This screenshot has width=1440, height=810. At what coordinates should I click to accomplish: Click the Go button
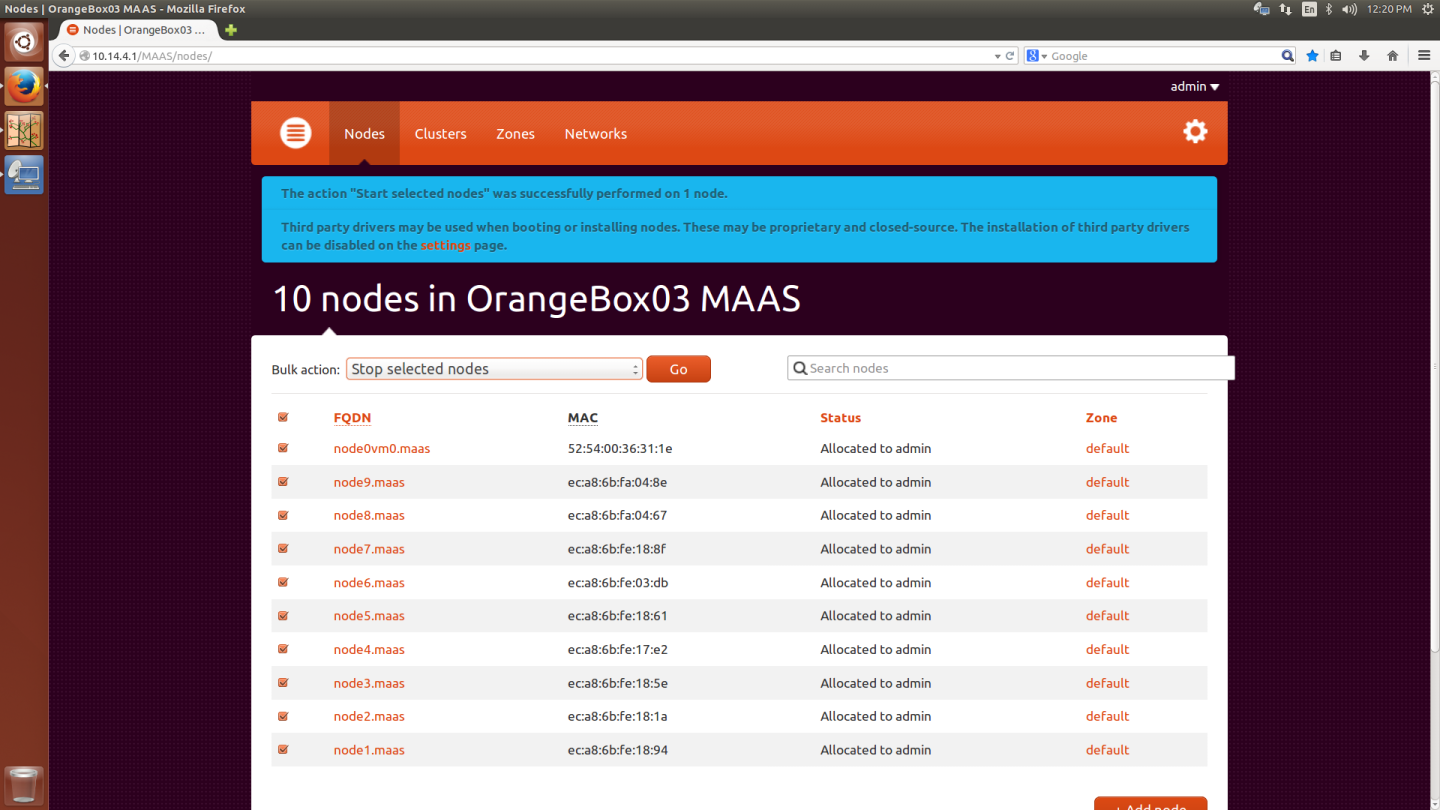678,369
